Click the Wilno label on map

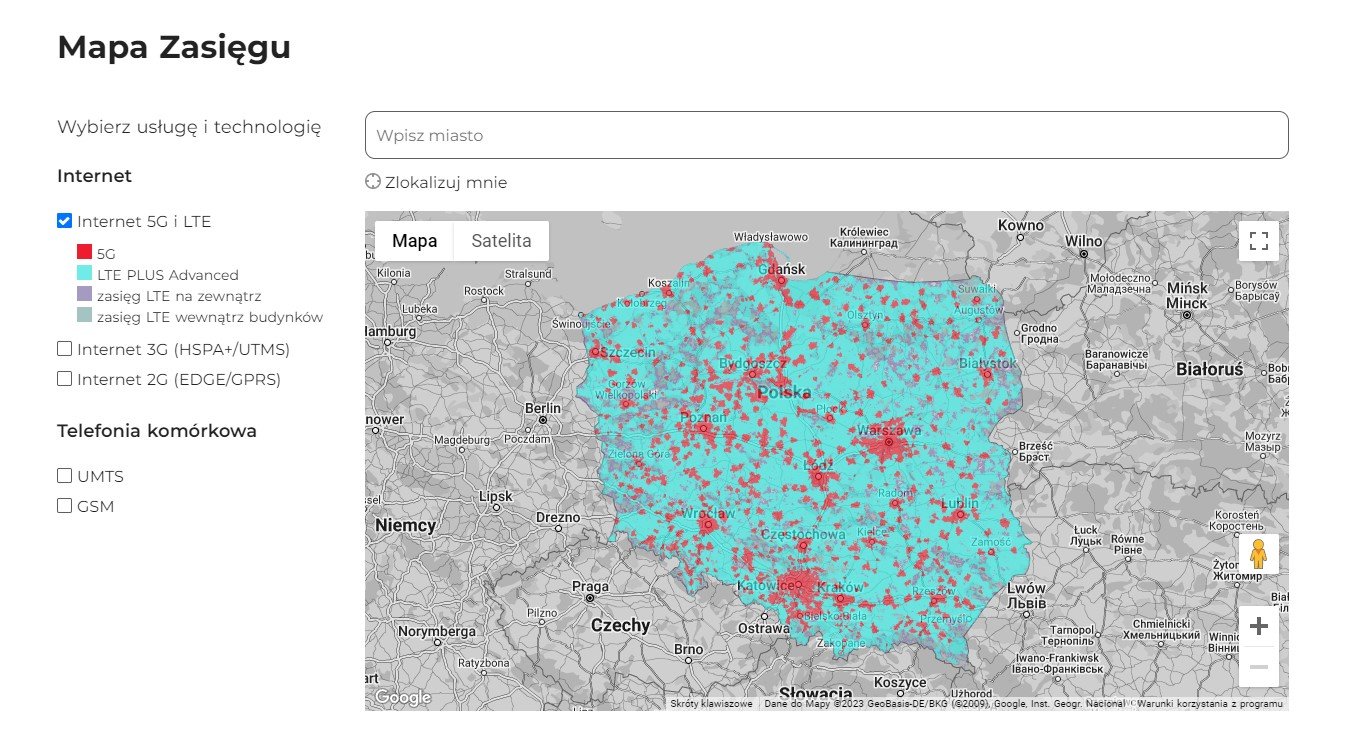pos(1083,241)
